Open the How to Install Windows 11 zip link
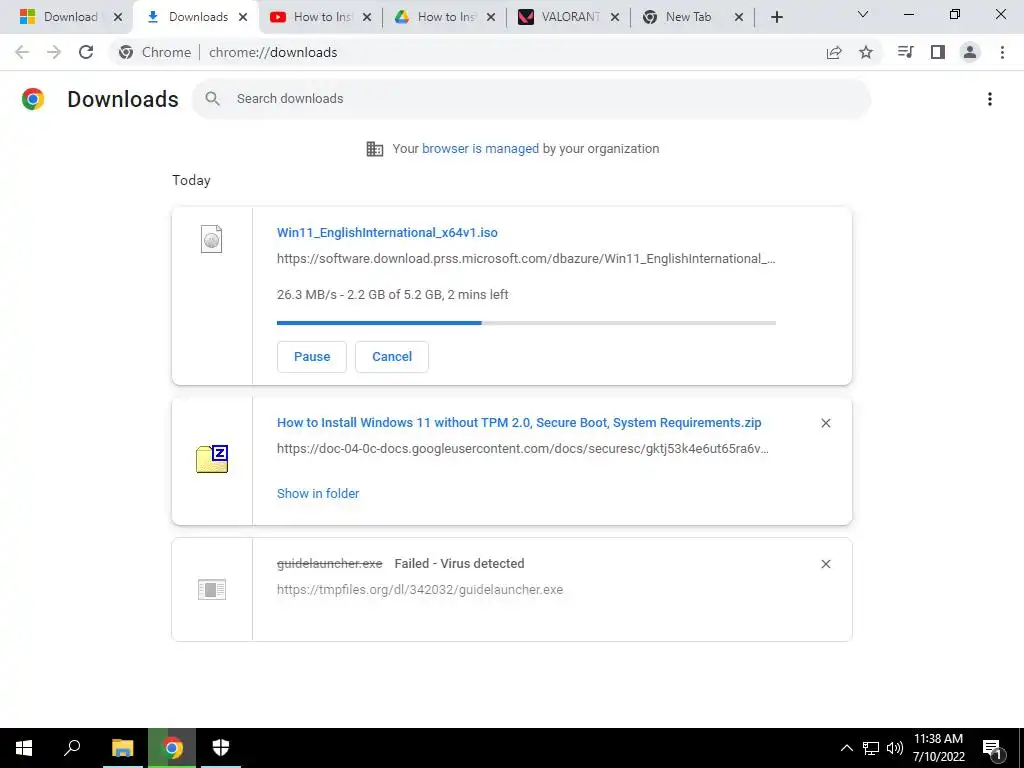Screen dimensions: 1024x768 pos(519,423)
